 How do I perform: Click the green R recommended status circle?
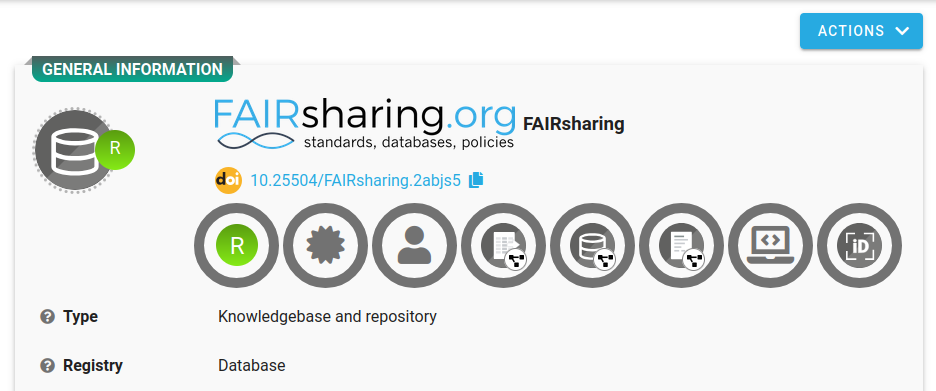pos(237,245)
